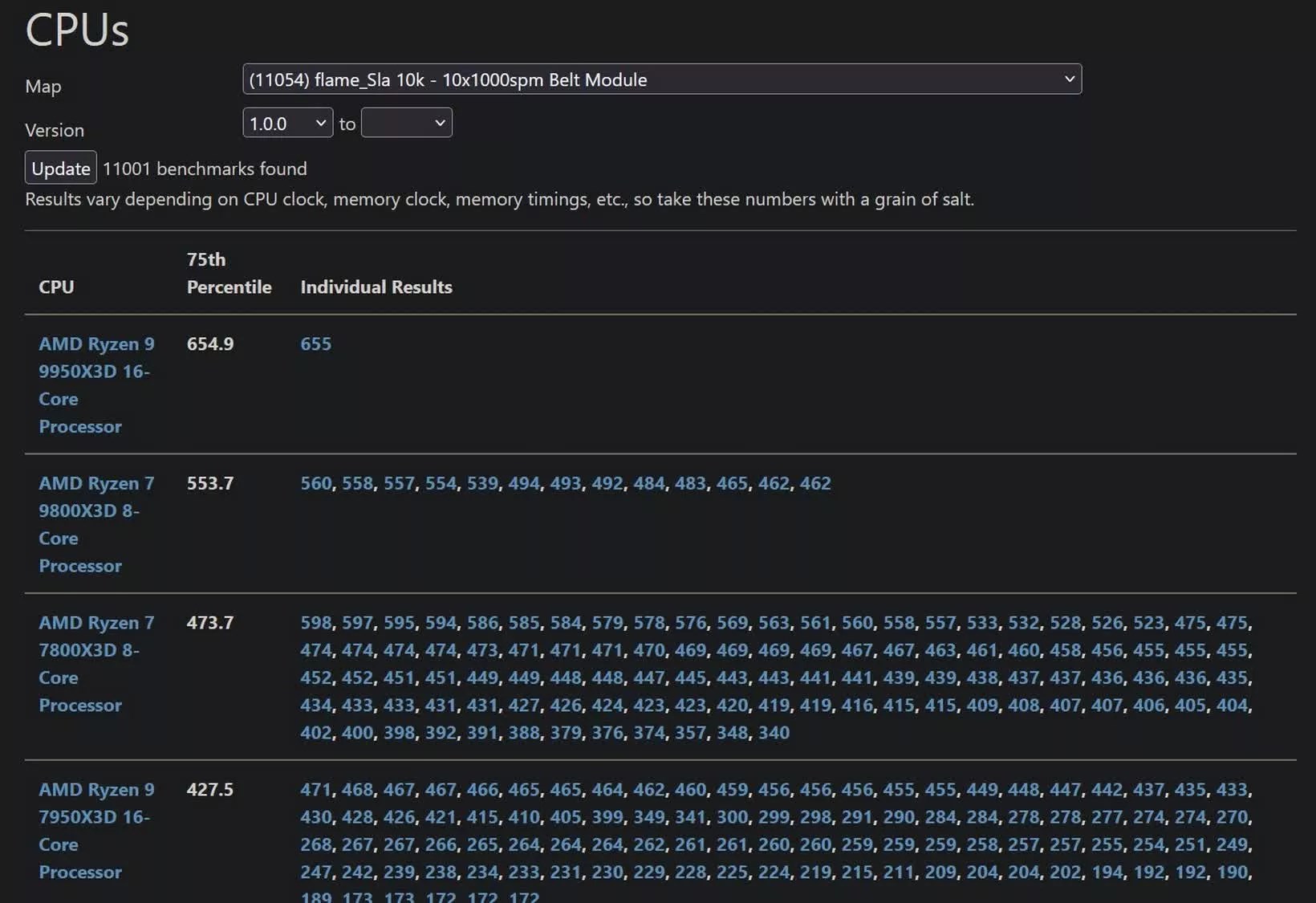Open the 554 result in the 9800X3D row
Viewport: 1316px width, 903px height.
(441, 483)
